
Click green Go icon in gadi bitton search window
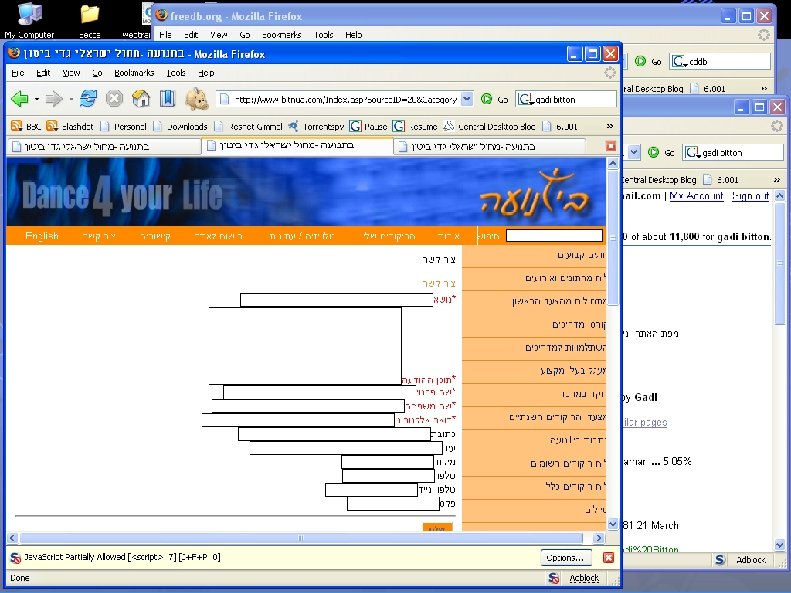pyautogui.click(x=653, y=152)
